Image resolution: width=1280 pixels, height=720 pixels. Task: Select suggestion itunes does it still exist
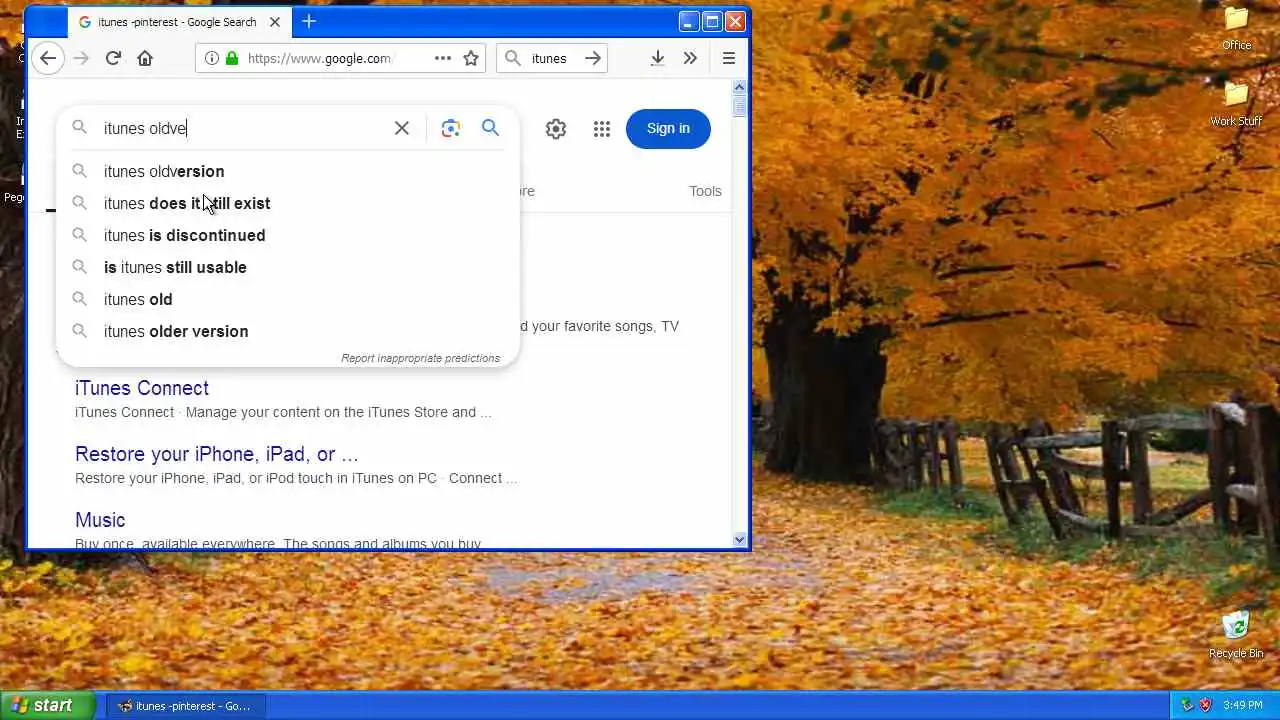tap(288, 203)
